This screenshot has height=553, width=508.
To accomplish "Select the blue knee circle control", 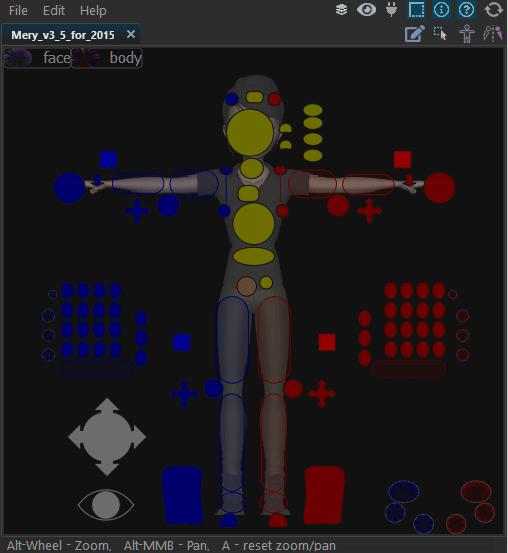I will point(213,389).
